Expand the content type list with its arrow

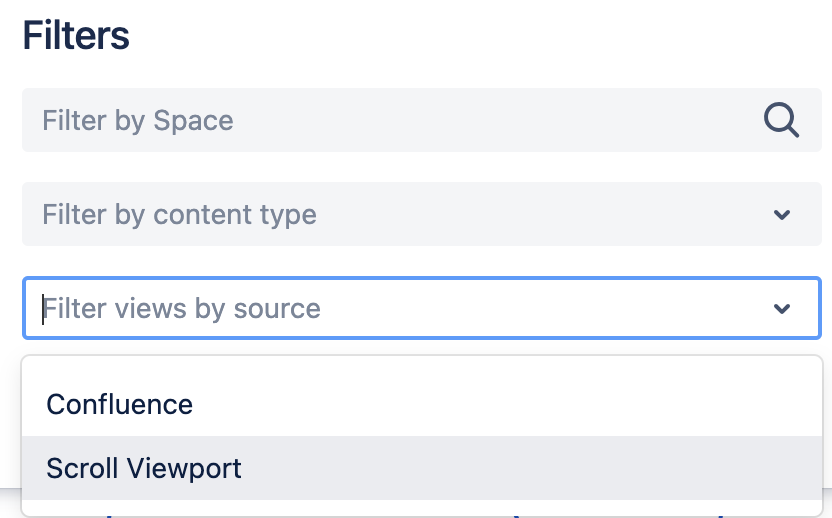point(782,215)
